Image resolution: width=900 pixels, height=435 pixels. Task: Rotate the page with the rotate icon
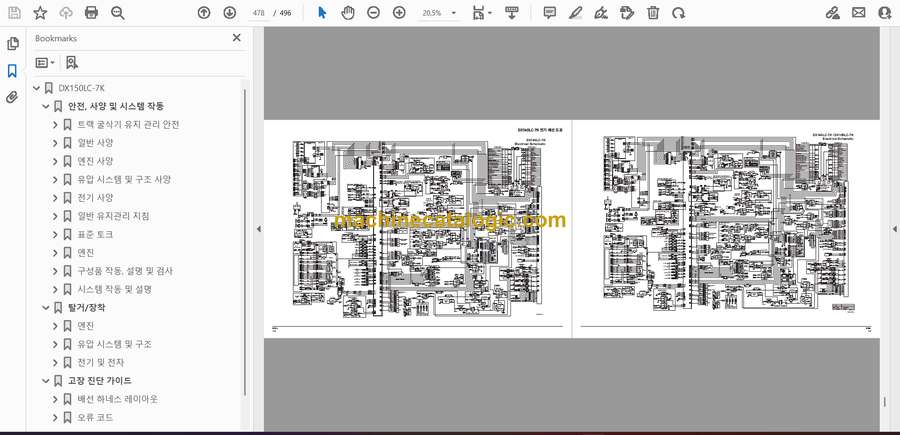tap(678, 13)
